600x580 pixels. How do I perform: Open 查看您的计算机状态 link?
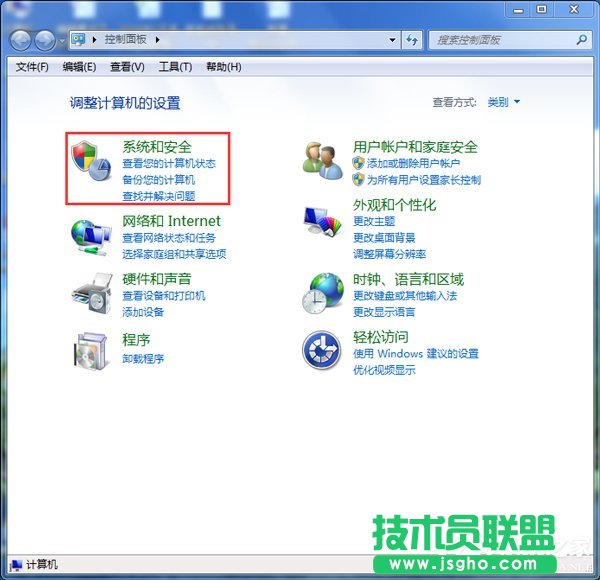(x=169, y=163)
